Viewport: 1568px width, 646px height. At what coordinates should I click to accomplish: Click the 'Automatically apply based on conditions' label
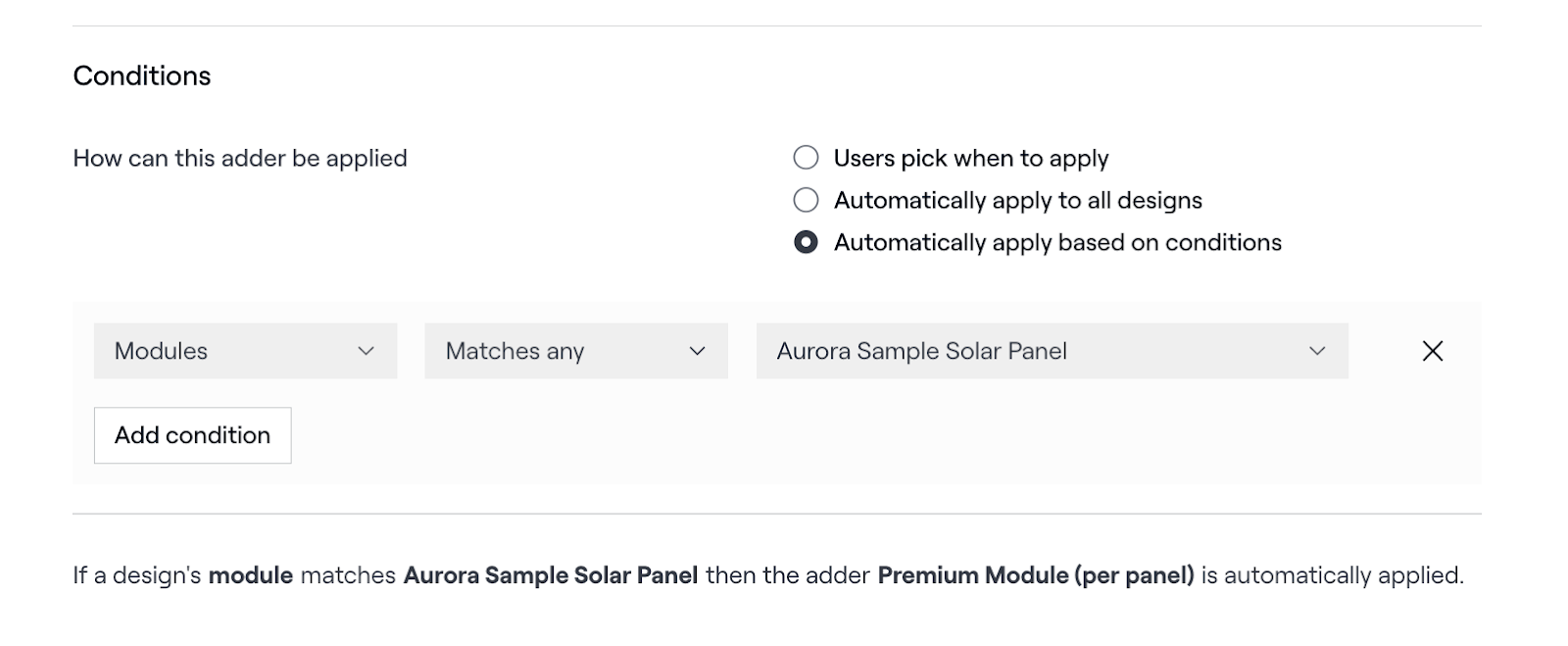[x=1057, y=242]
